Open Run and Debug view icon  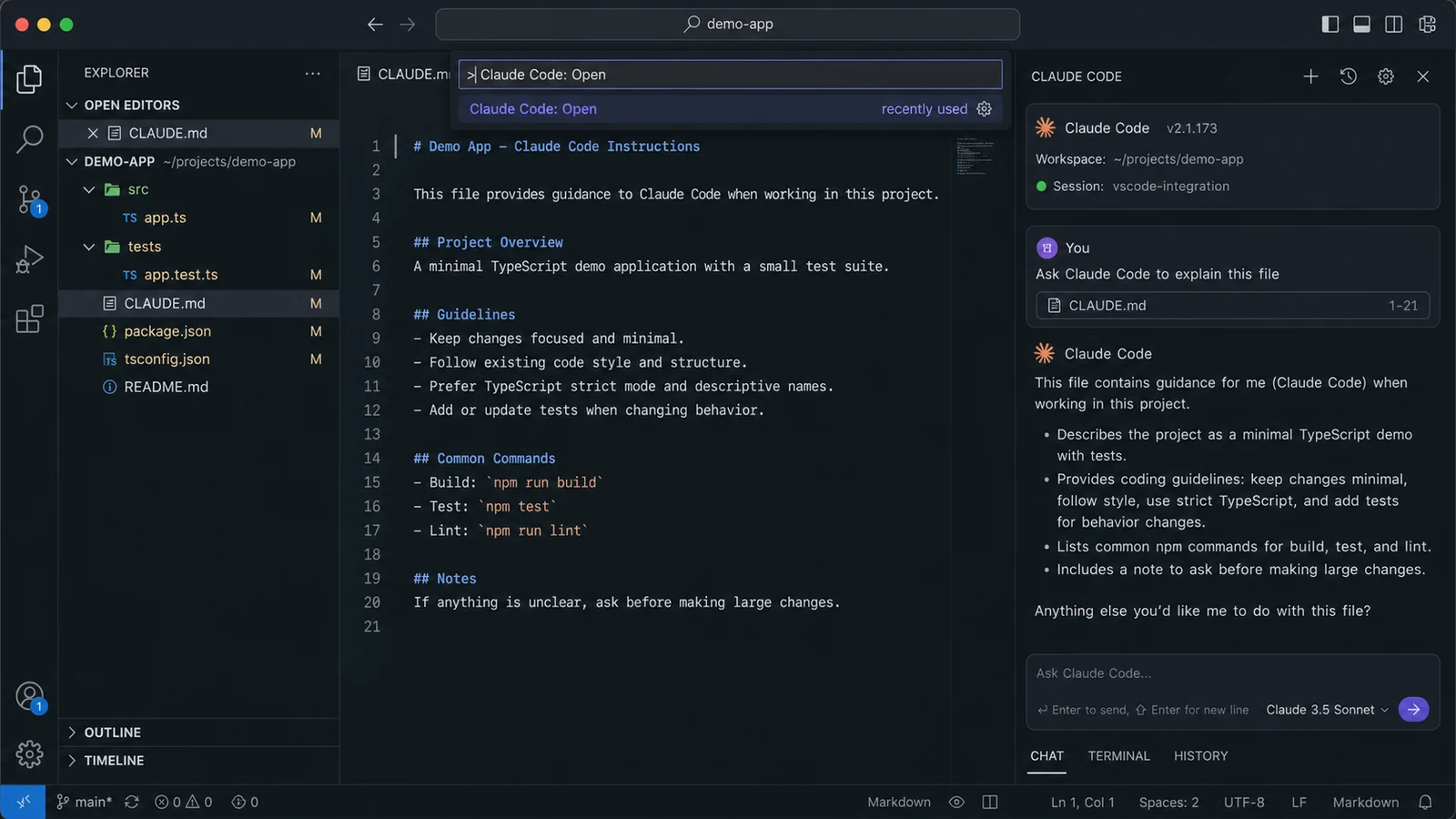point(29,259)
